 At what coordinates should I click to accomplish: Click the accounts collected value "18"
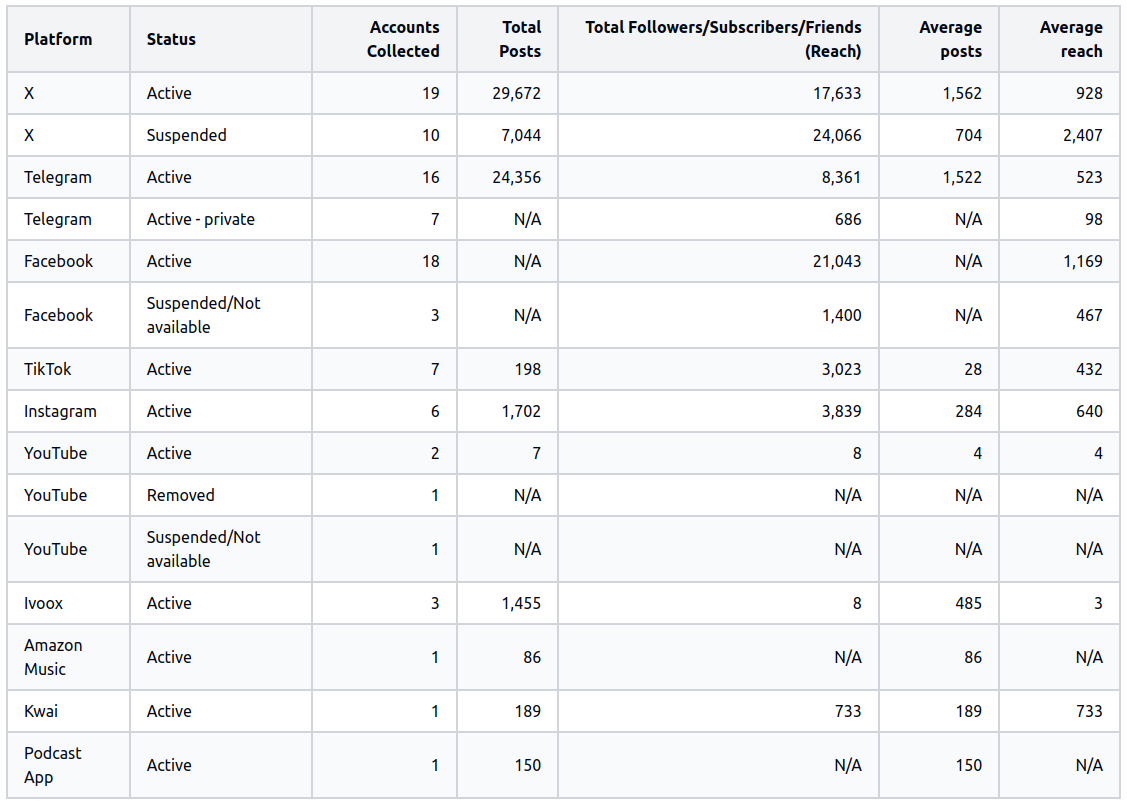[431, 261]
